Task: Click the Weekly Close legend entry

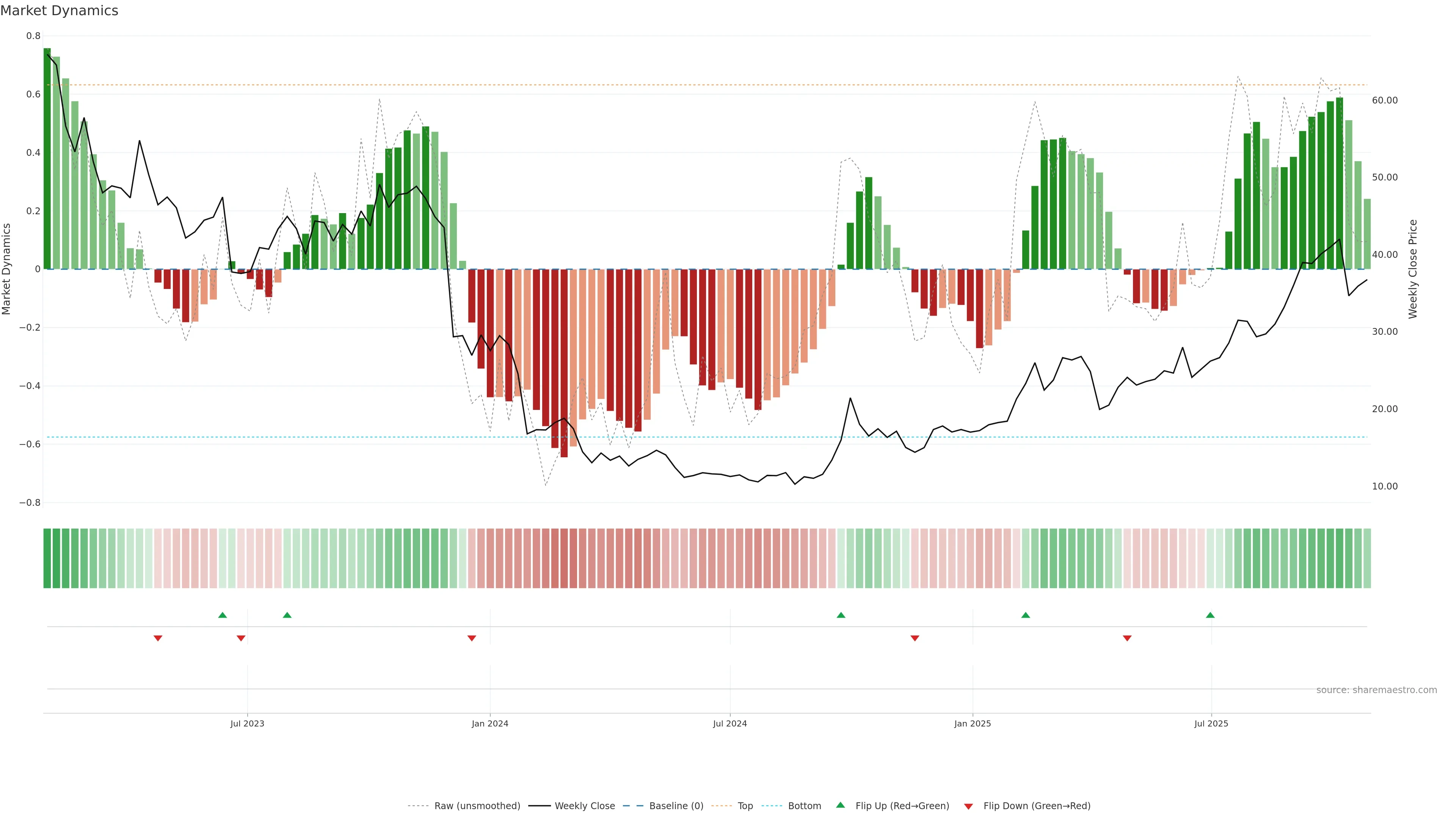Action: (x=584, y=806)
